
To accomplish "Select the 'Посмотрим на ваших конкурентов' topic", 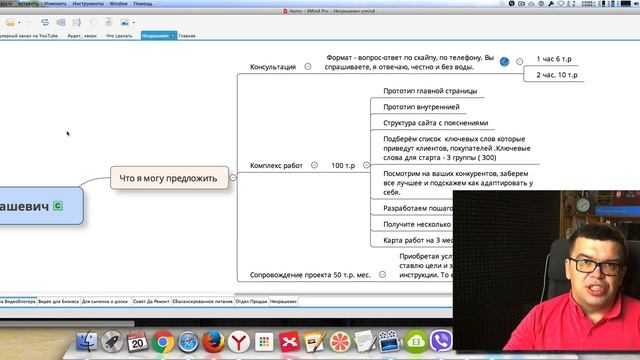I will (458, 183).
